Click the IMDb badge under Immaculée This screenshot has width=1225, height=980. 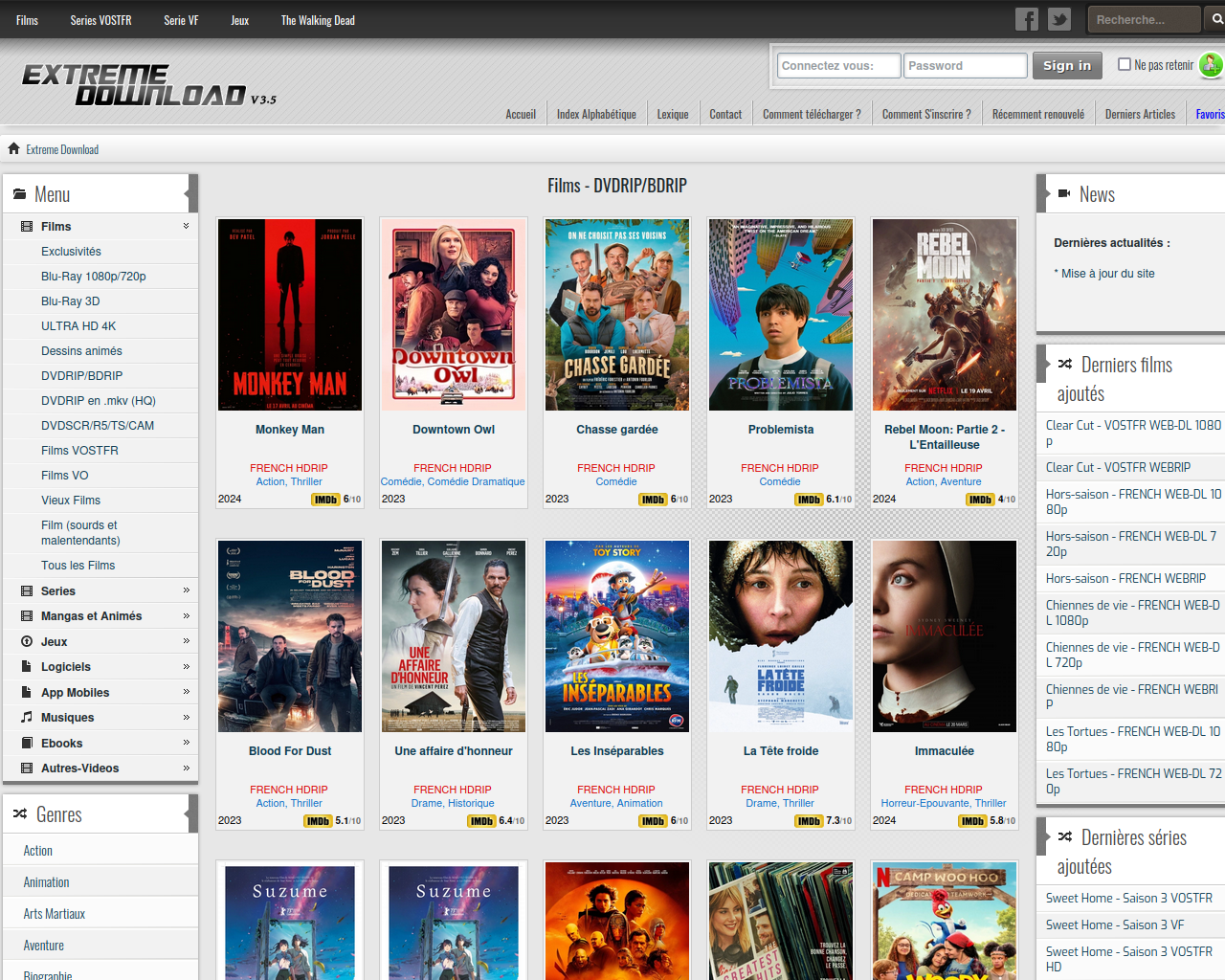coord(972,821)
